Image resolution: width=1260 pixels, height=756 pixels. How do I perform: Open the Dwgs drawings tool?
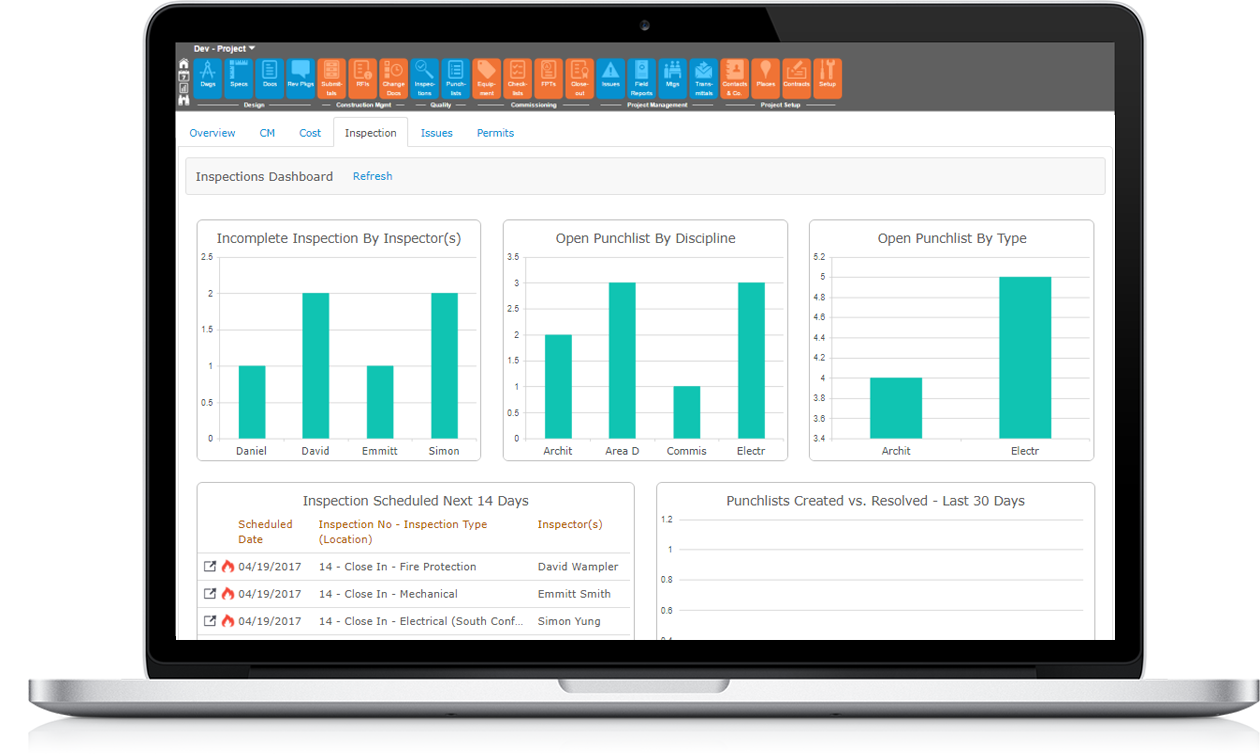pos(208,77)
